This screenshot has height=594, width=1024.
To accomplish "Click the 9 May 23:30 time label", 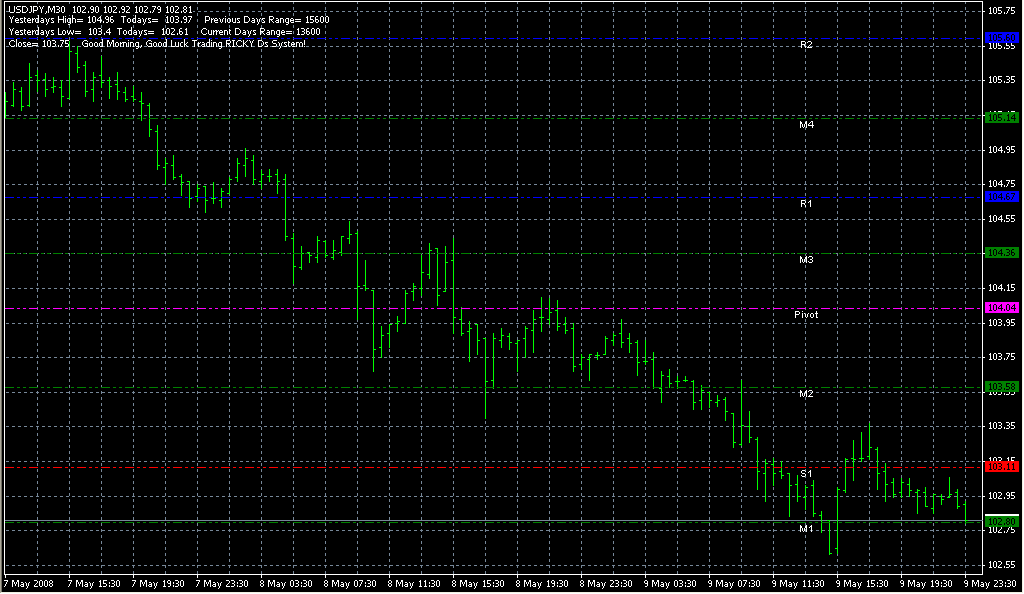I will [x=987, y=583].
